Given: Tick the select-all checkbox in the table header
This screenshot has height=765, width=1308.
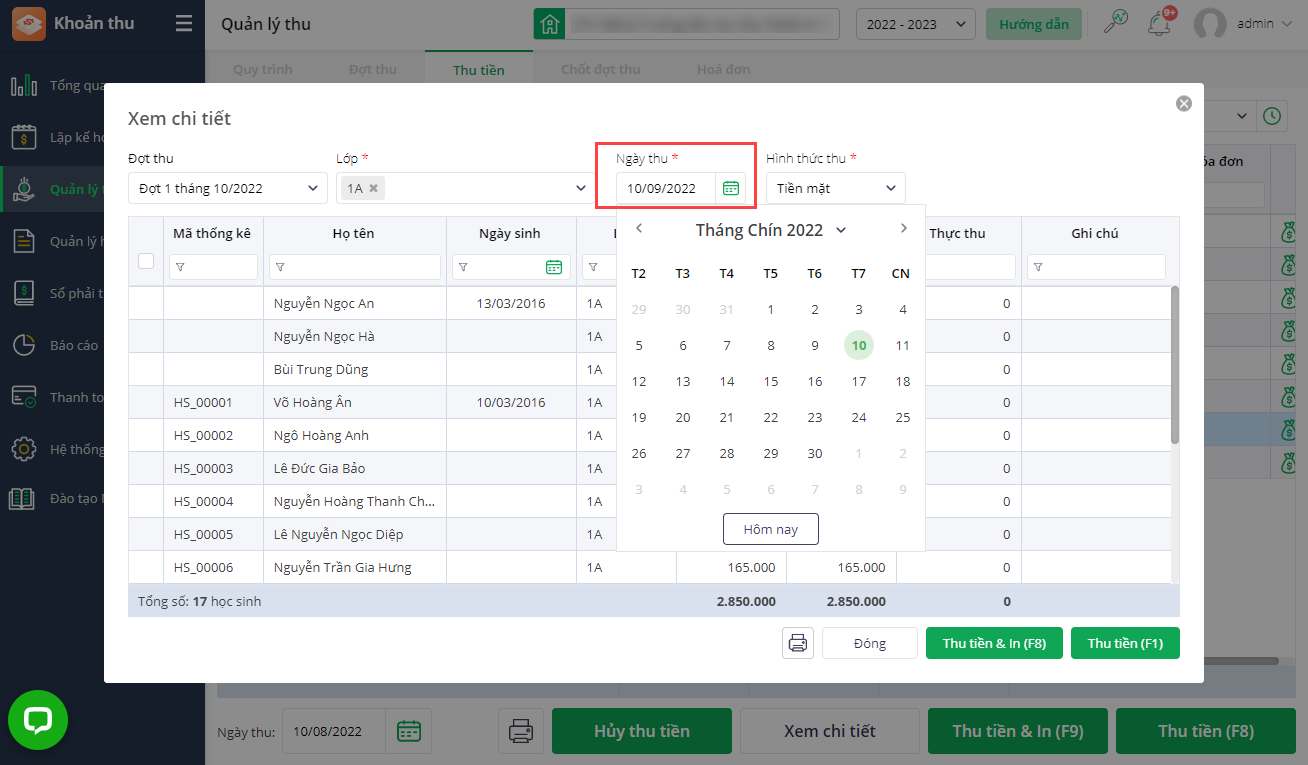Looking at the screenshot, I should [146, 261].
